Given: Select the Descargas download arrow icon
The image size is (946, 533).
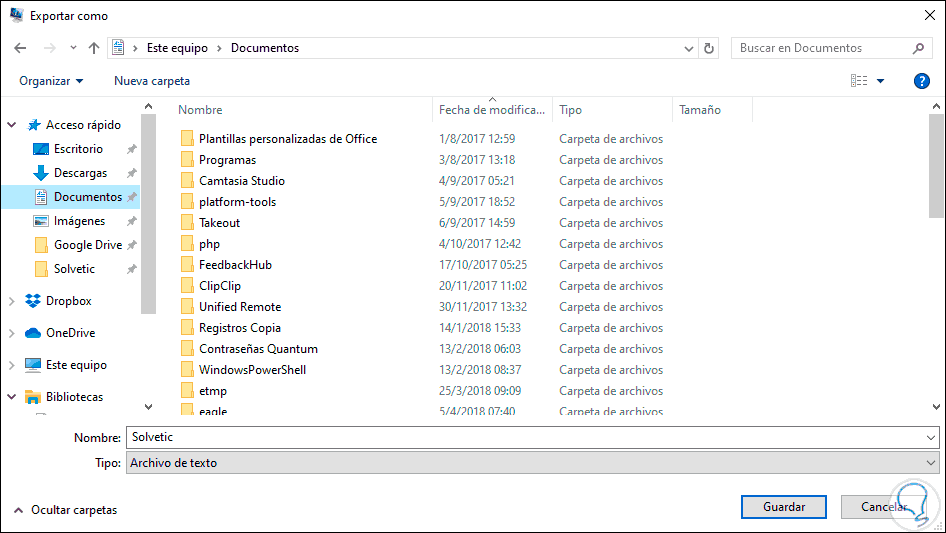Looking at the screenshot, I should click(x=41, y=173).
